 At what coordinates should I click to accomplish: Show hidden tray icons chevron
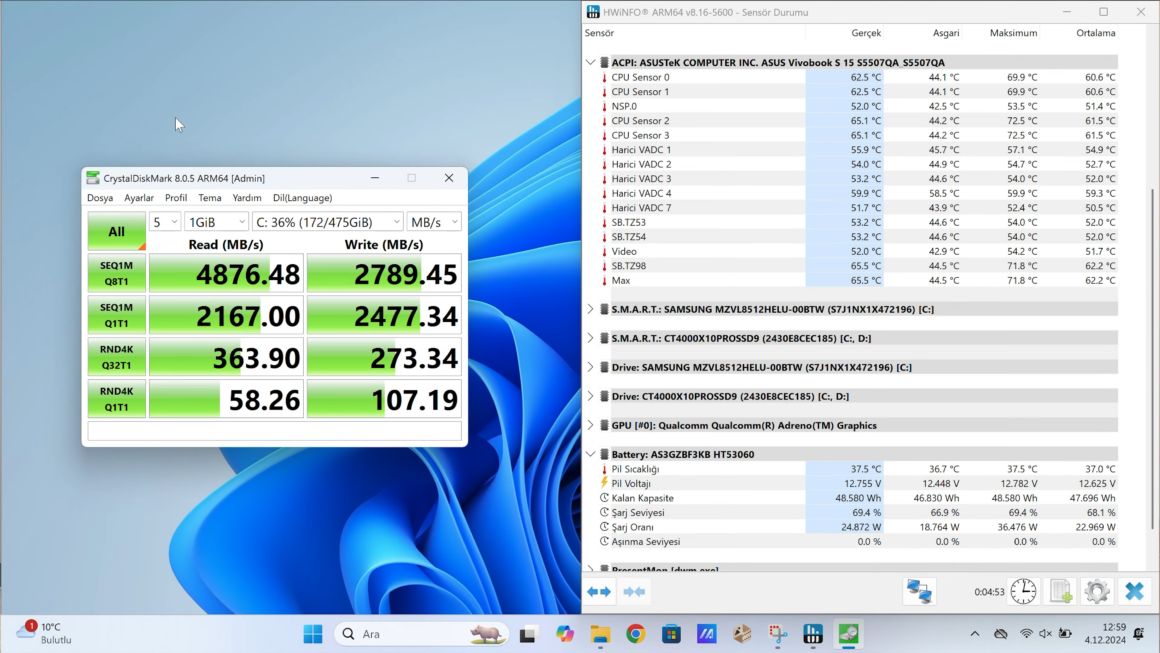(975, 634)
